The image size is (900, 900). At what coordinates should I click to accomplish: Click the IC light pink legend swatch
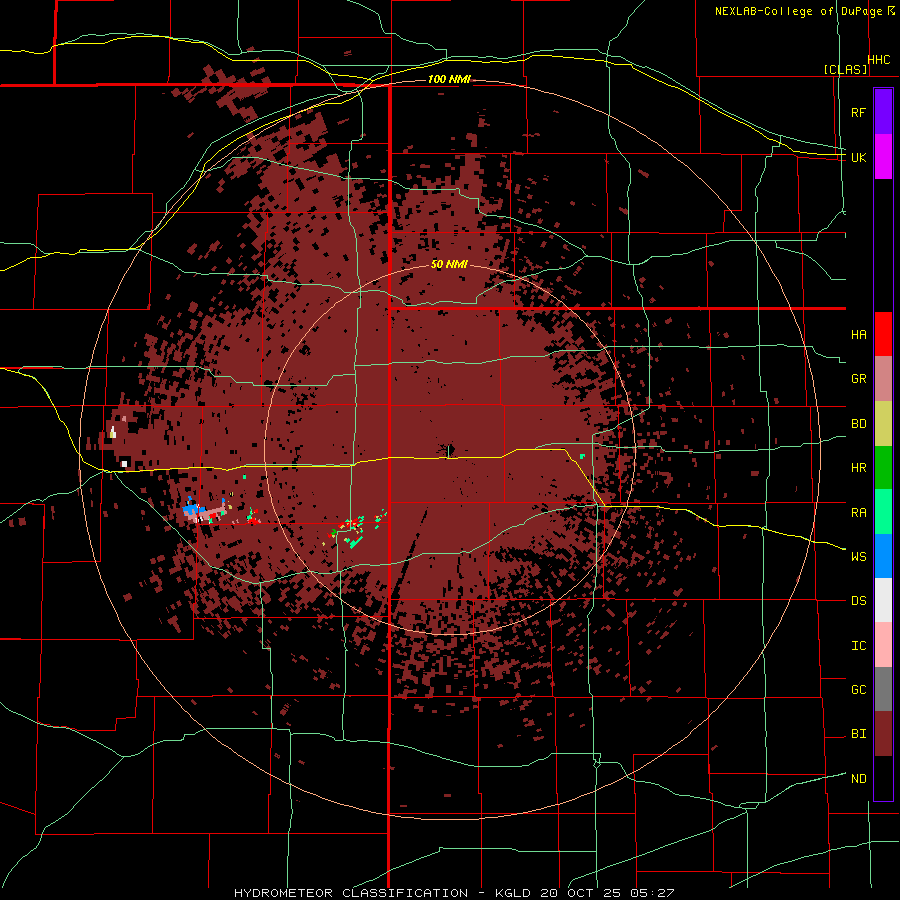(883, 645)
